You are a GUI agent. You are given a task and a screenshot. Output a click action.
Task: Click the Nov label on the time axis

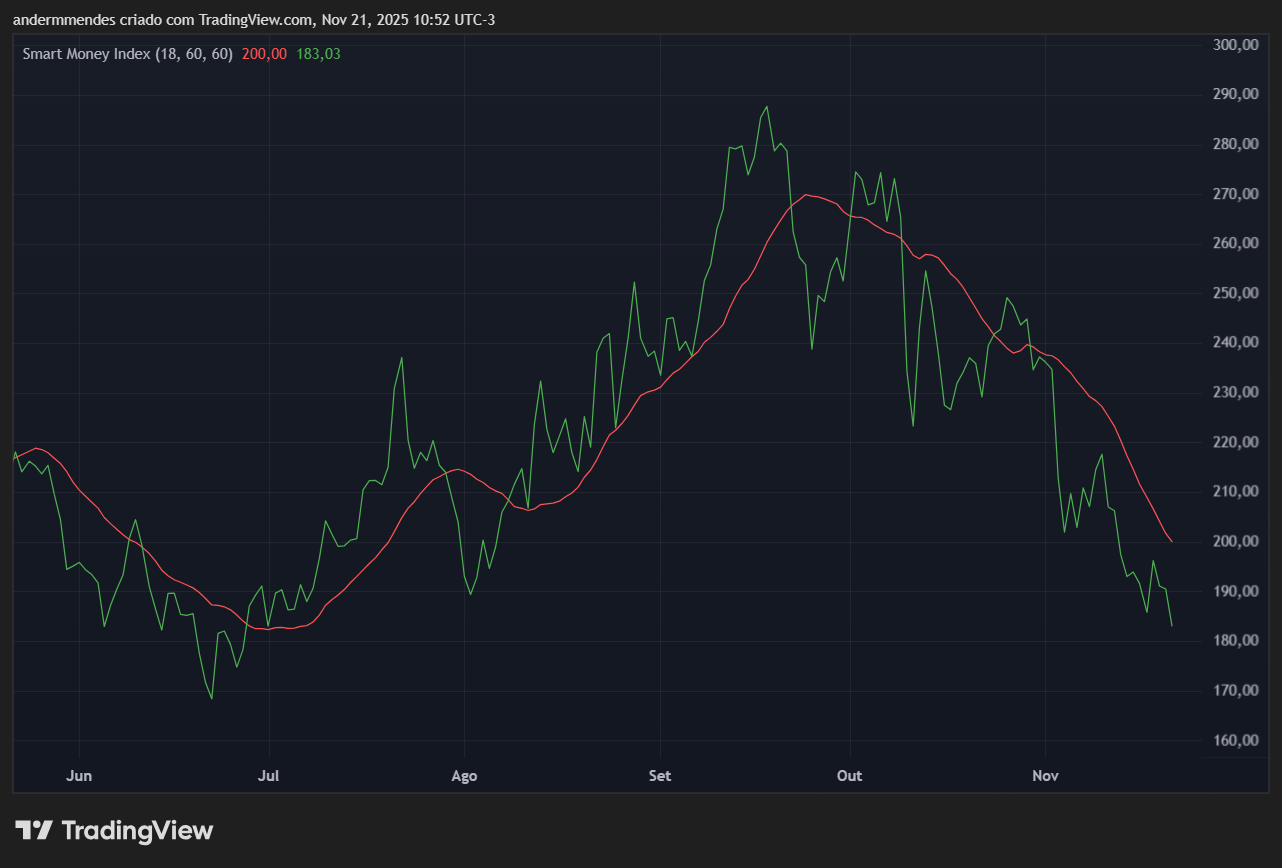click(1045, 775)
